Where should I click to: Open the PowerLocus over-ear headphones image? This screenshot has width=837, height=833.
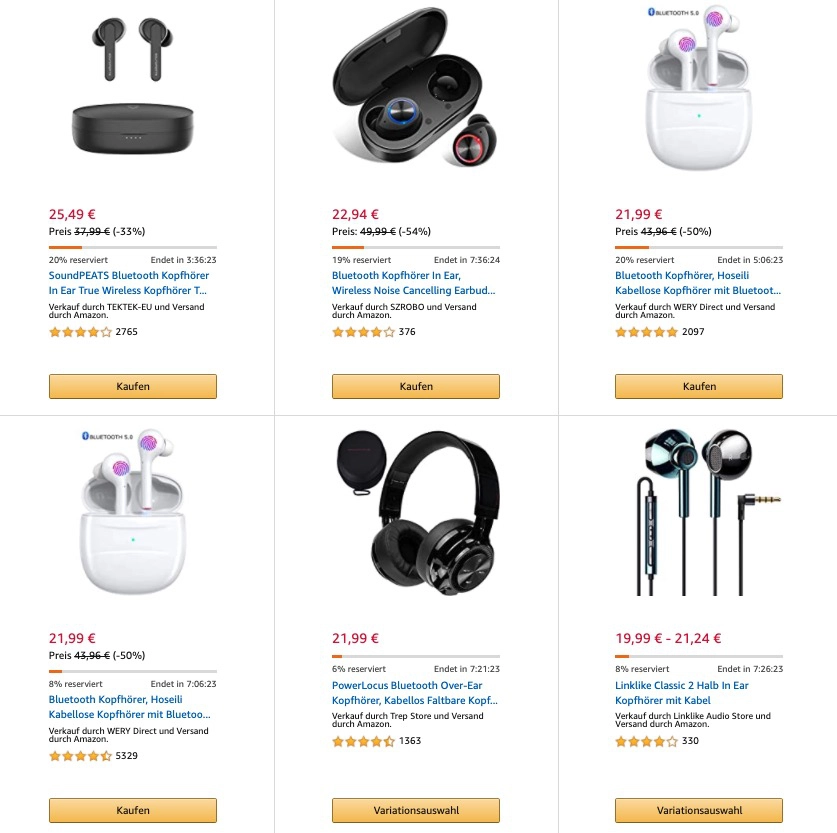416,512
